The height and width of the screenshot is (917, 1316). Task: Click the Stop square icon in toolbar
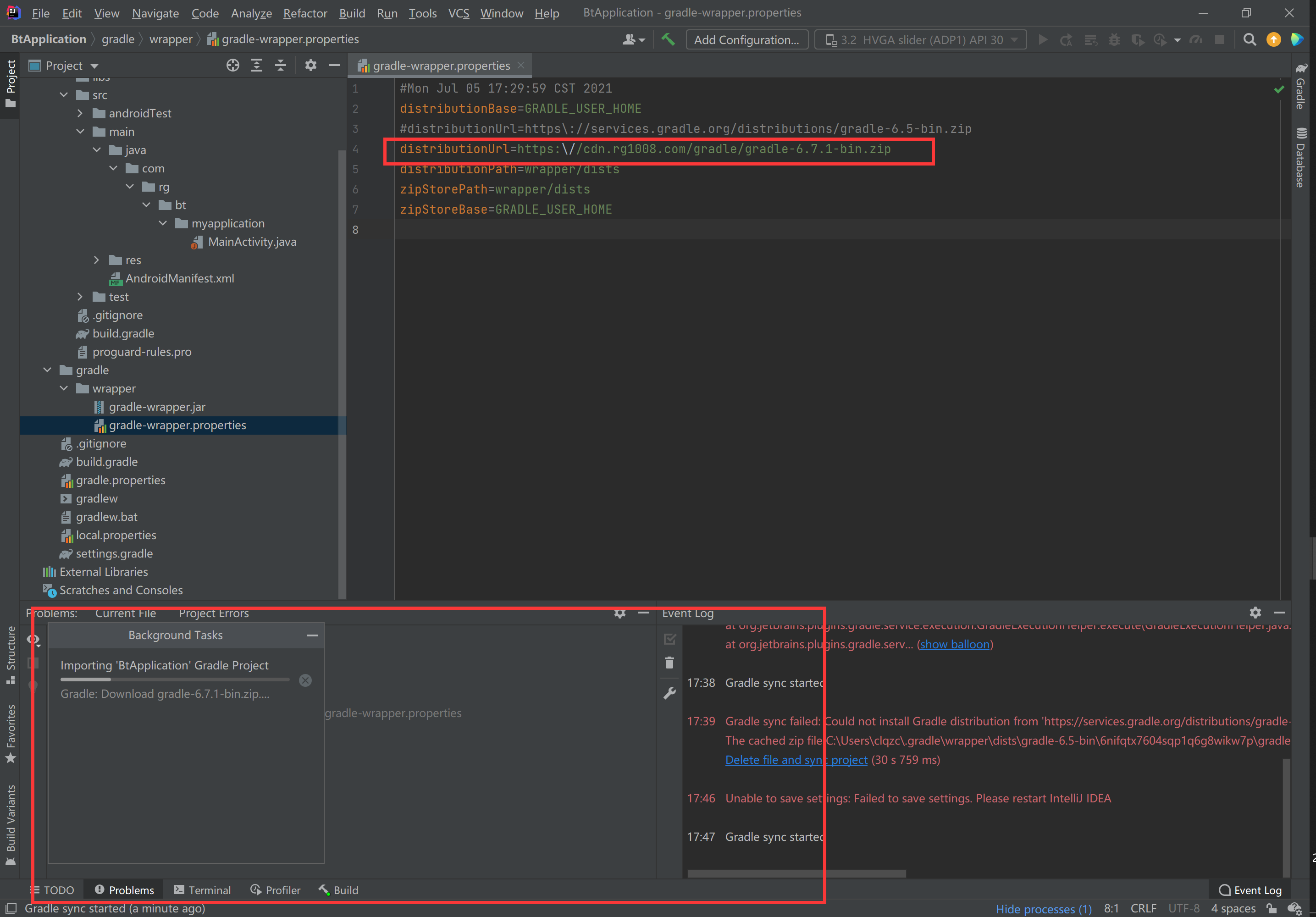pyautogui.click(x=1220, y=39)
